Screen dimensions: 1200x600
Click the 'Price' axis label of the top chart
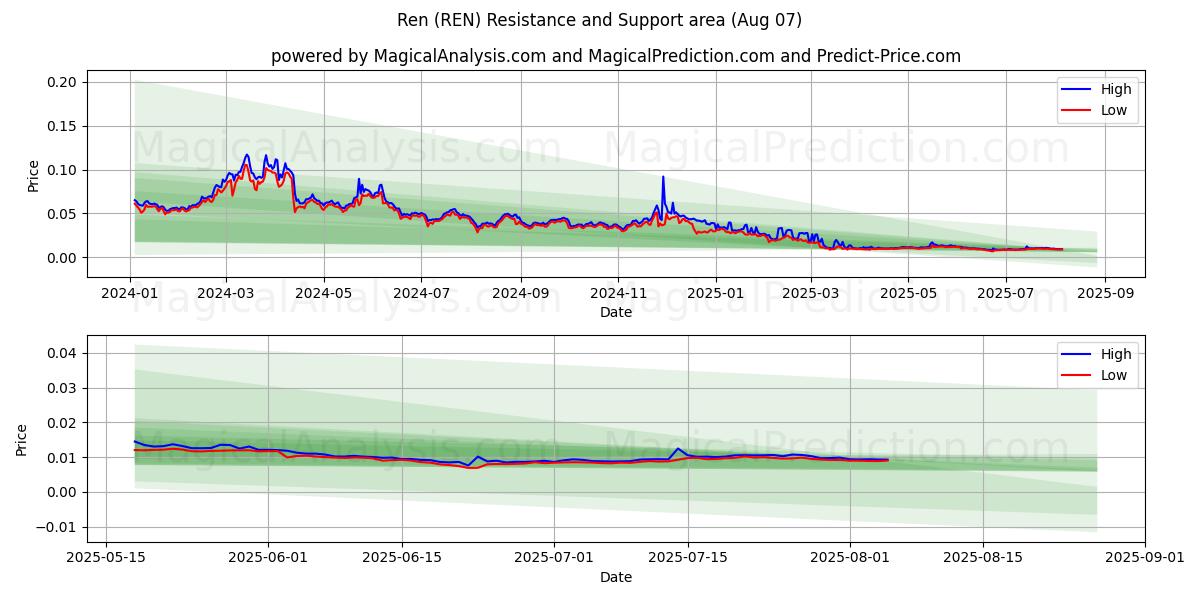33,176
